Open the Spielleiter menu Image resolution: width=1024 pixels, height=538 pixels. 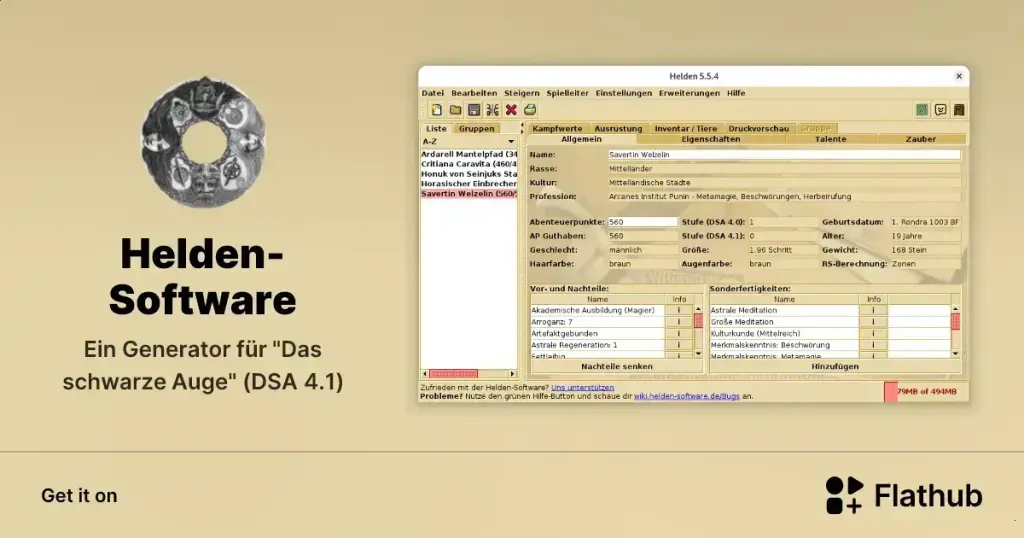[568, 93]
